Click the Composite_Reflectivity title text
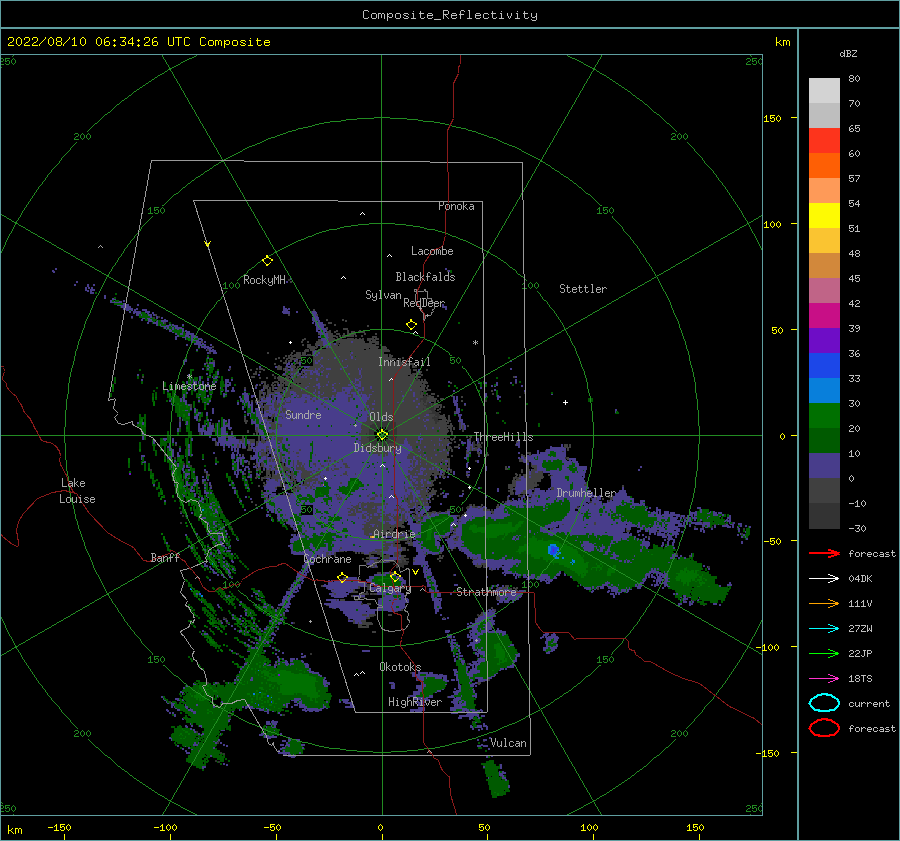 (x=449, y=15)
